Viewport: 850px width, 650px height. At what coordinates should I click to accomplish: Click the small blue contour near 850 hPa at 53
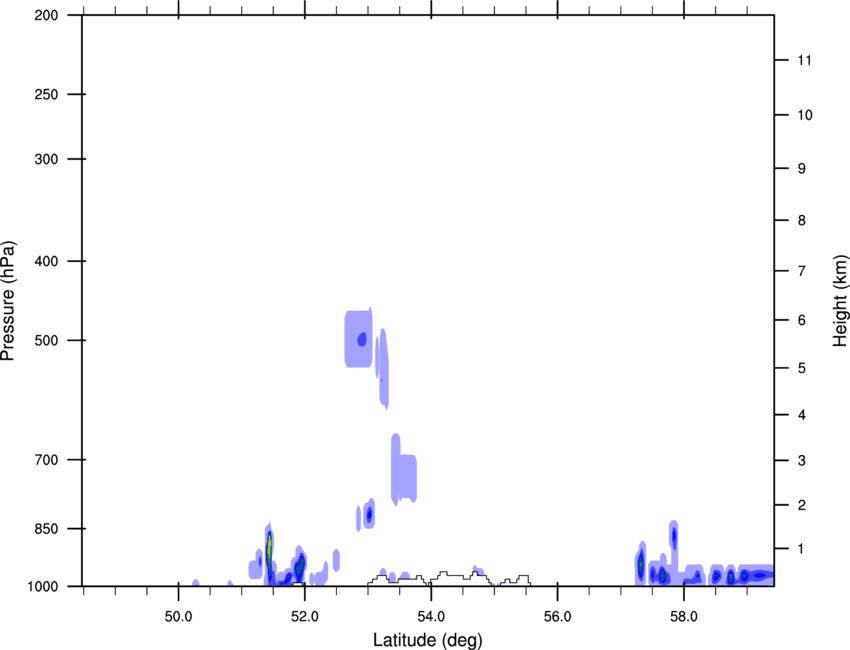(x=370, y=513)
